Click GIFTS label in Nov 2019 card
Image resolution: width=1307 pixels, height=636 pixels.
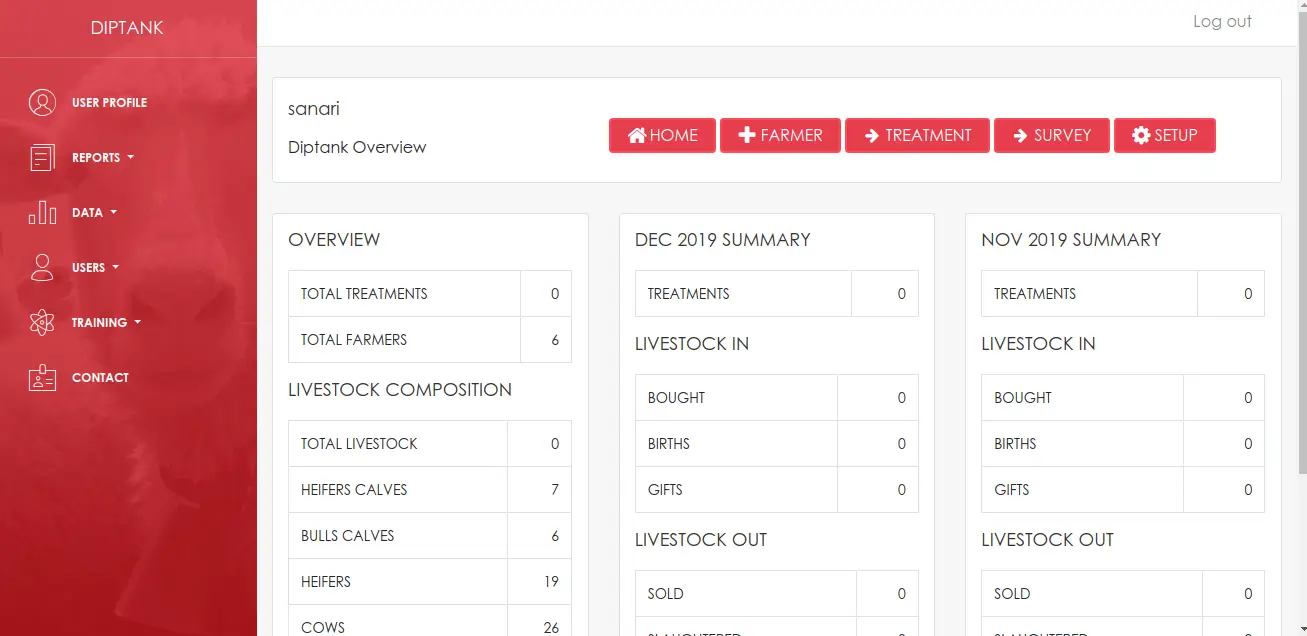click(x=1012, y=490)
